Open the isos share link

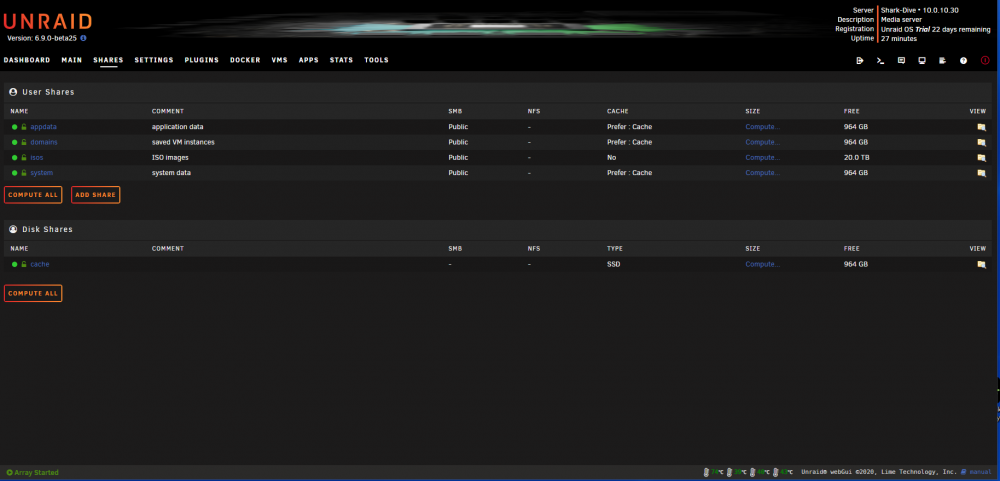37,158
